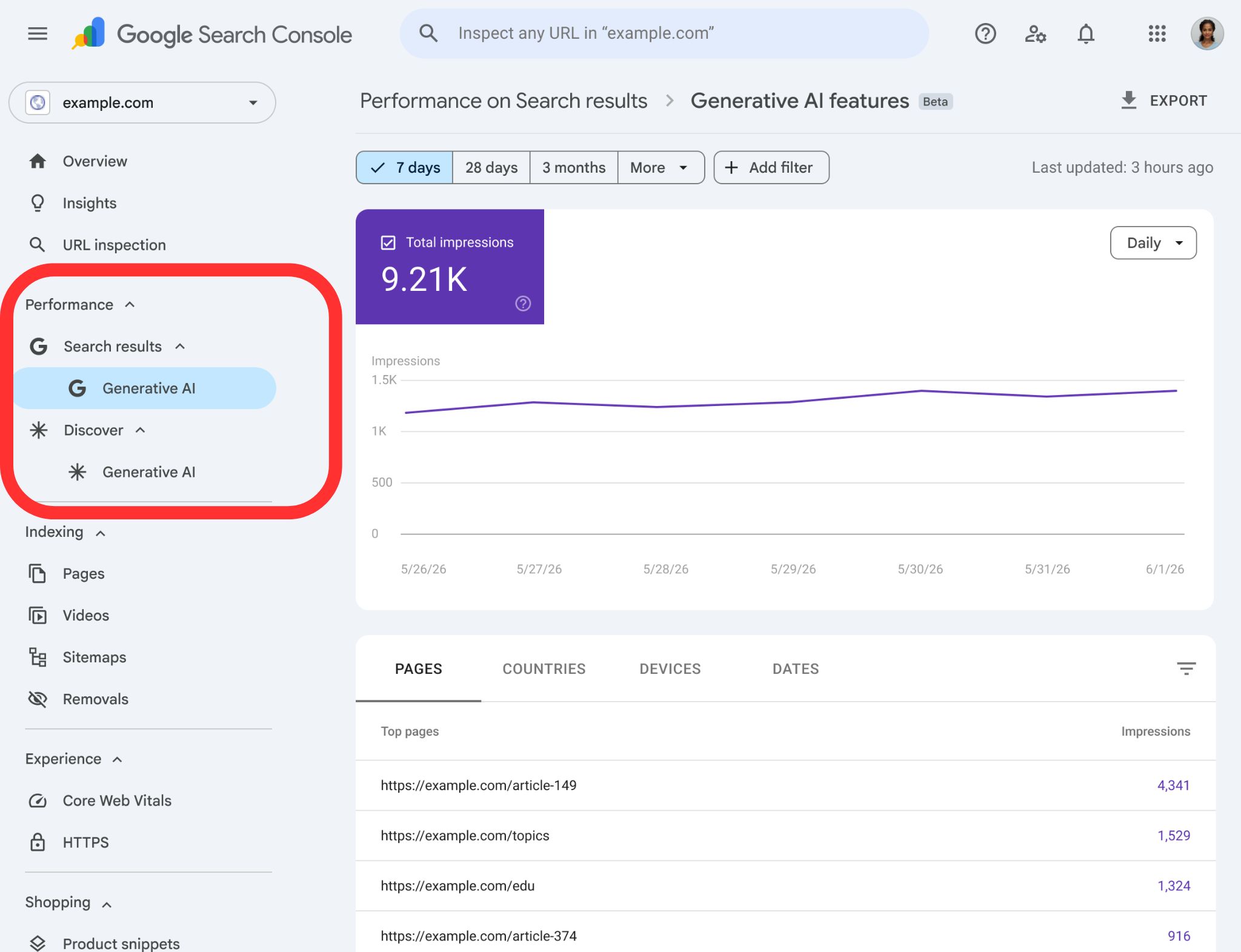Open Generative AI under Search results

click(x=145, y=388)
